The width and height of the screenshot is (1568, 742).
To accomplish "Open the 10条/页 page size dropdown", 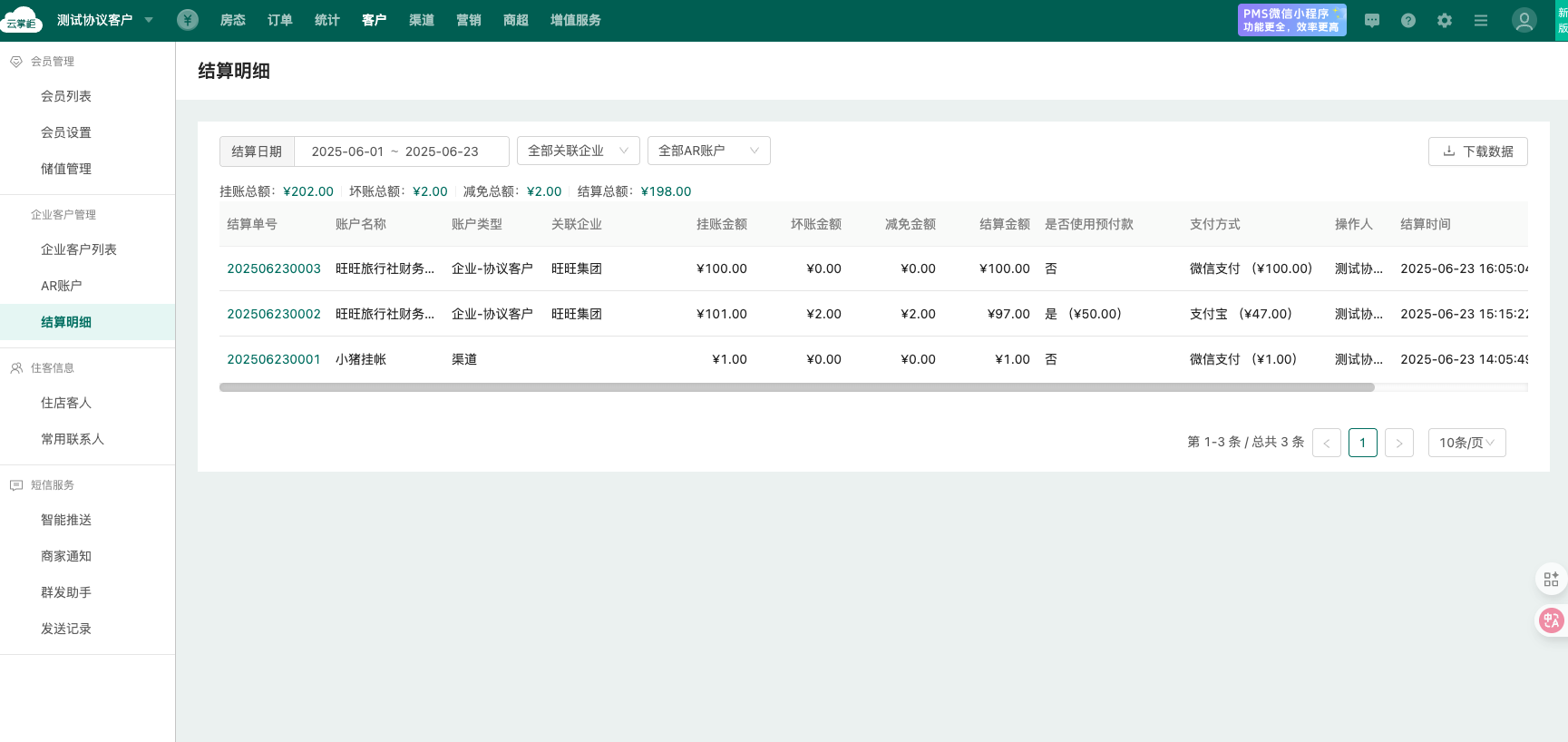I will tap(1467, 443).
